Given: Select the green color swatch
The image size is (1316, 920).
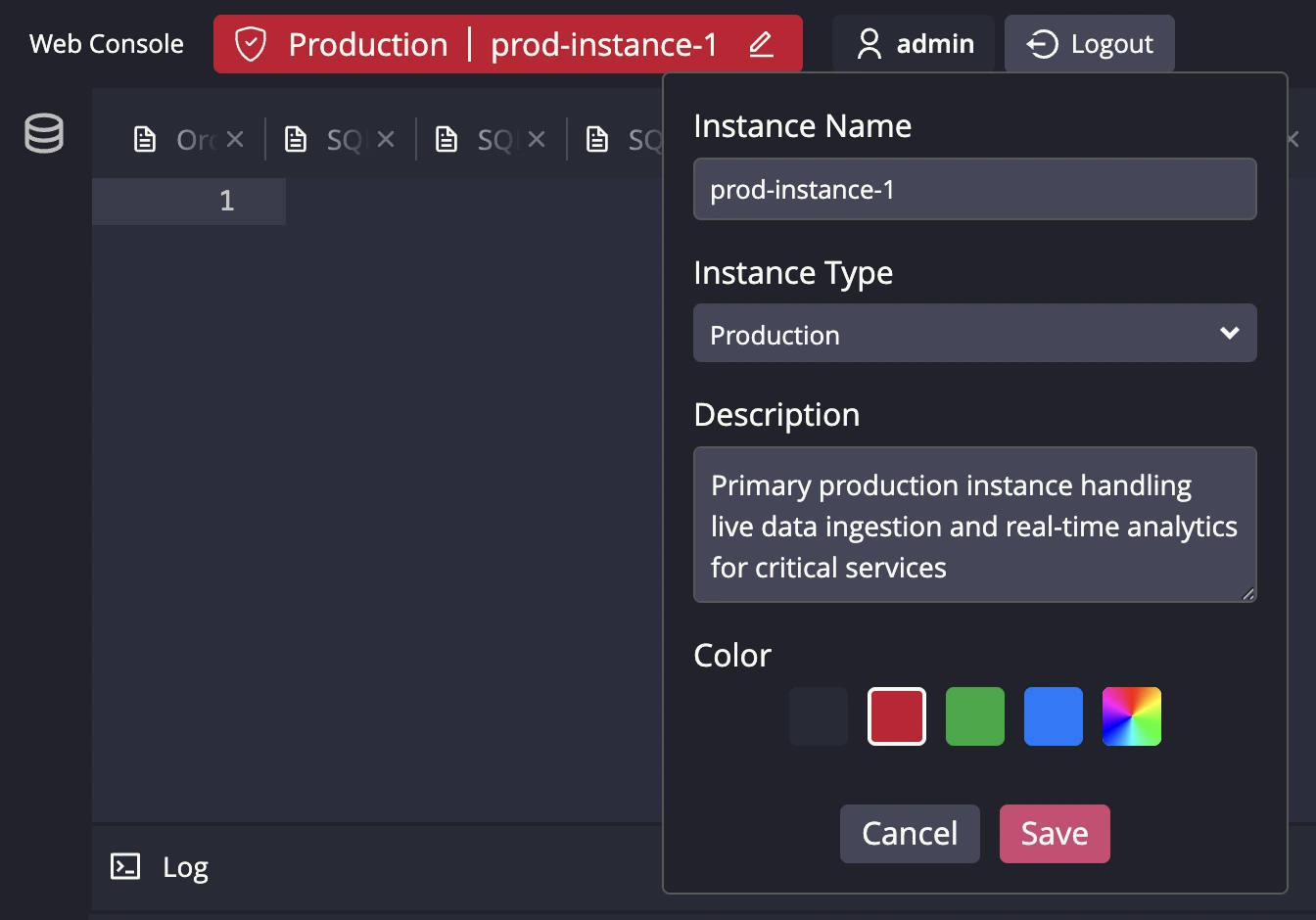Looking at the screenshot, I should (974, 715).
